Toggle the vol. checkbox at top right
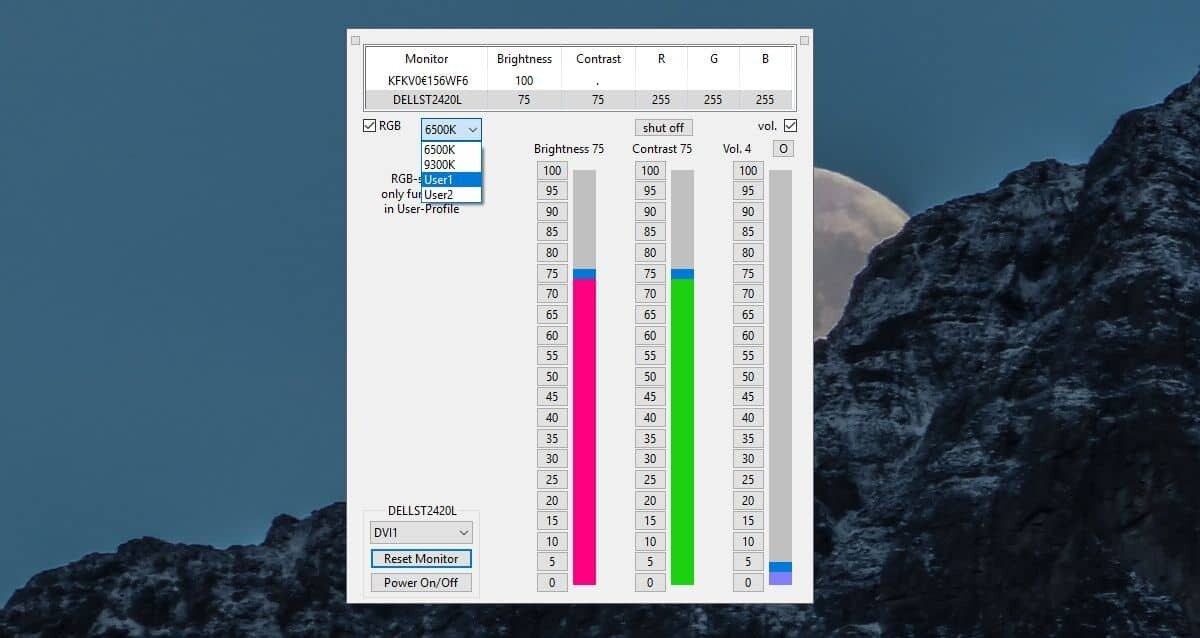Image resolution: width=1200 pixels, height=638 pixels. pos(790,125)
